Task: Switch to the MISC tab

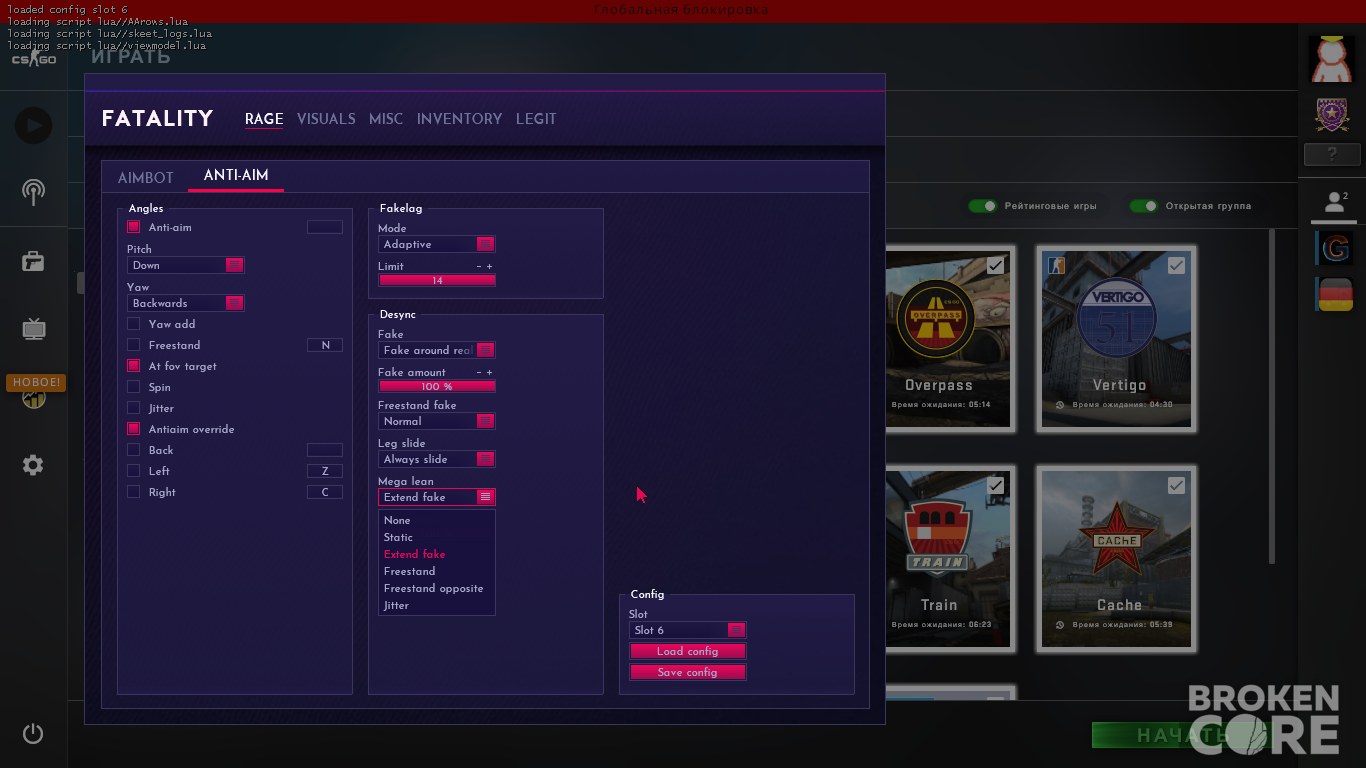Action: (x=386, y=119)
